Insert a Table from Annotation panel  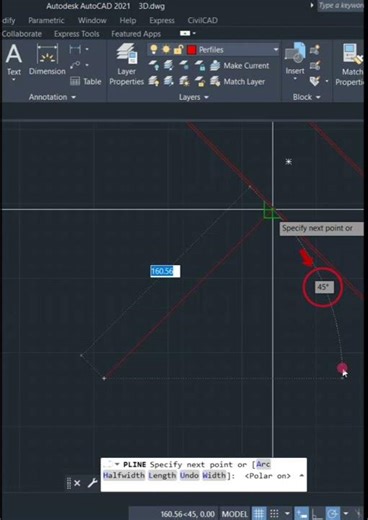tap(86, 81)
